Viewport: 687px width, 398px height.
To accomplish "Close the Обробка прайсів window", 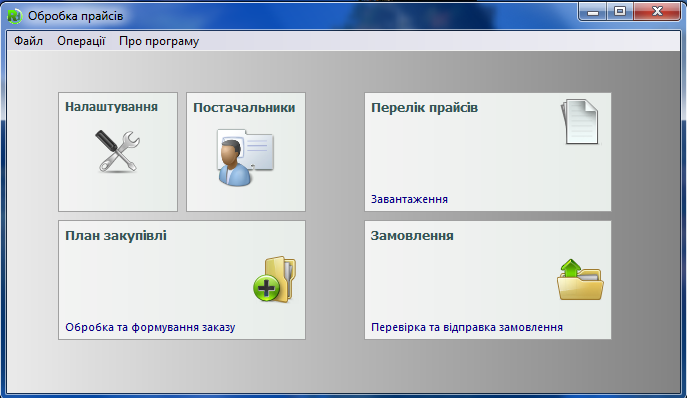I will click(x=657, y=11).
